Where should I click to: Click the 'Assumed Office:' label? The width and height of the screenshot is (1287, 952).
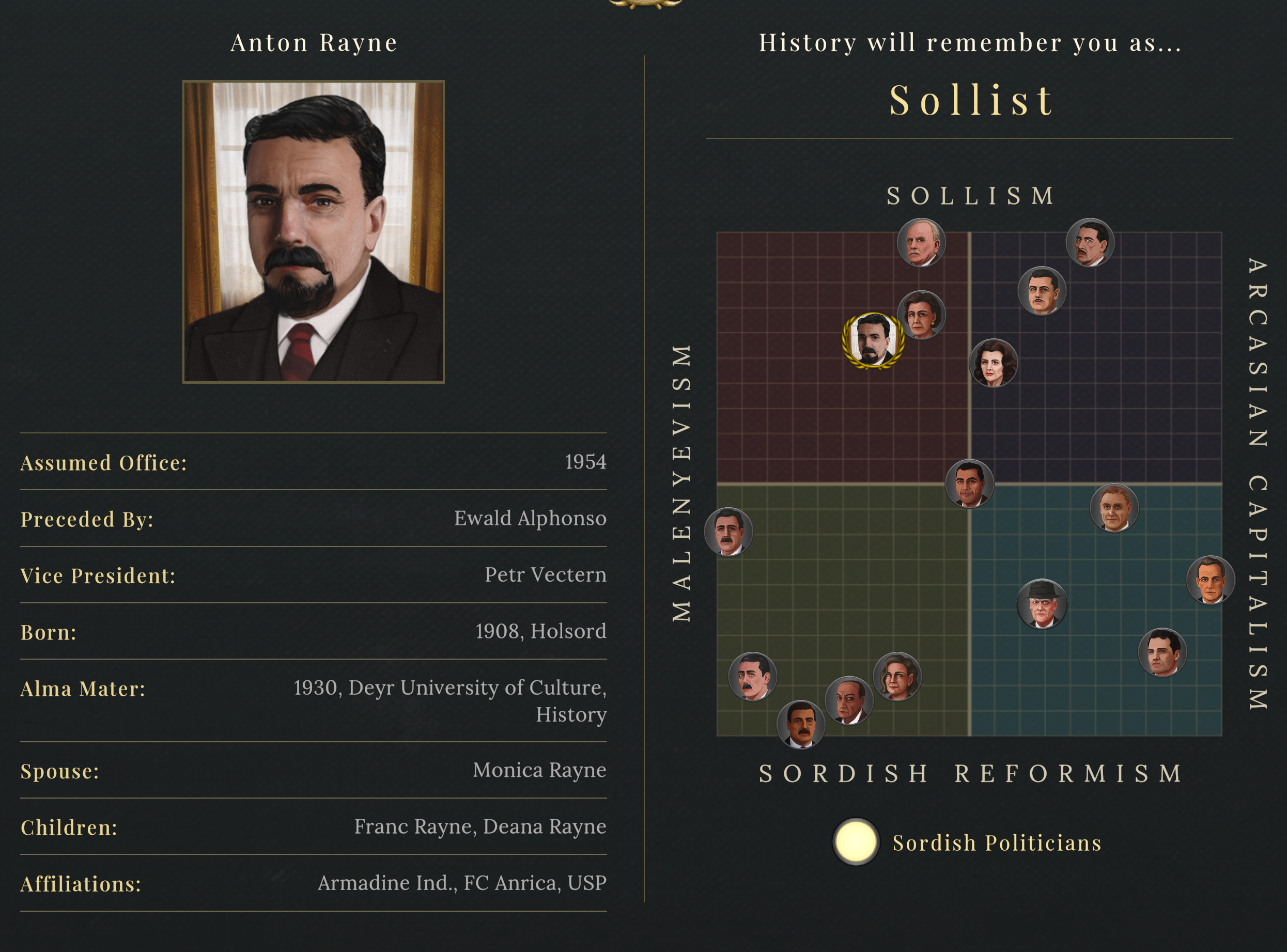tap(104, 463)
